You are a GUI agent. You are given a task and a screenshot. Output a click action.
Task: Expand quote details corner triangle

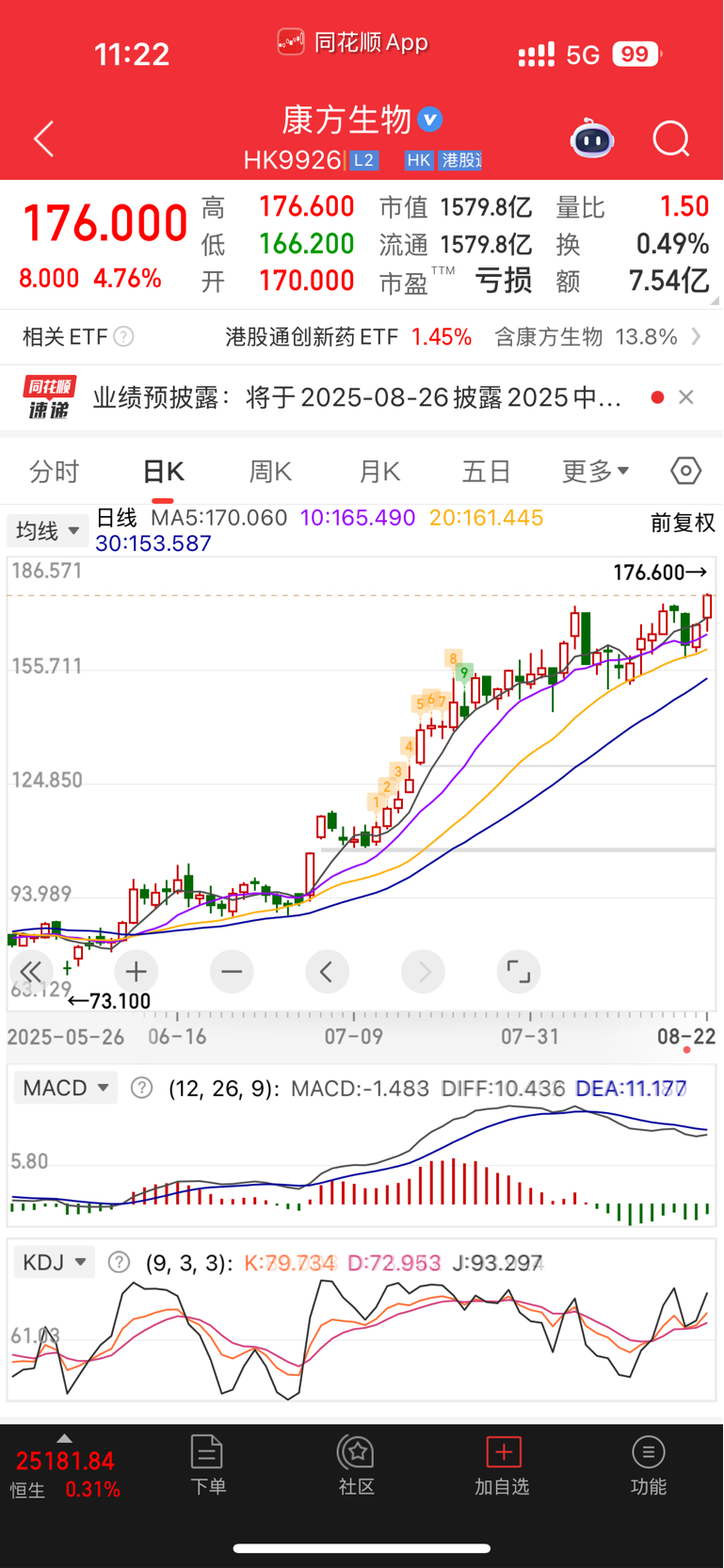715,300
